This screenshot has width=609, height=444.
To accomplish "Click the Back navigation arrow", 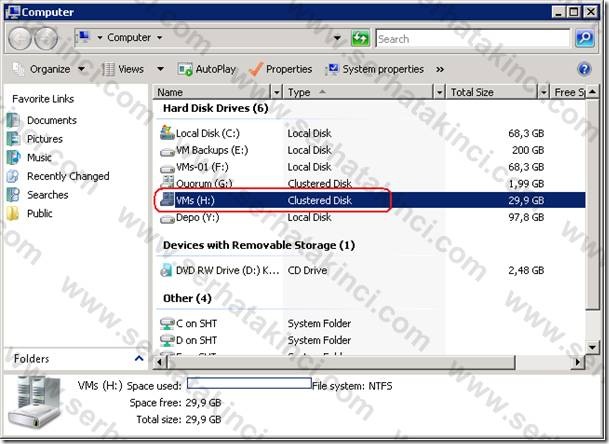I will (x=19, y=38).
